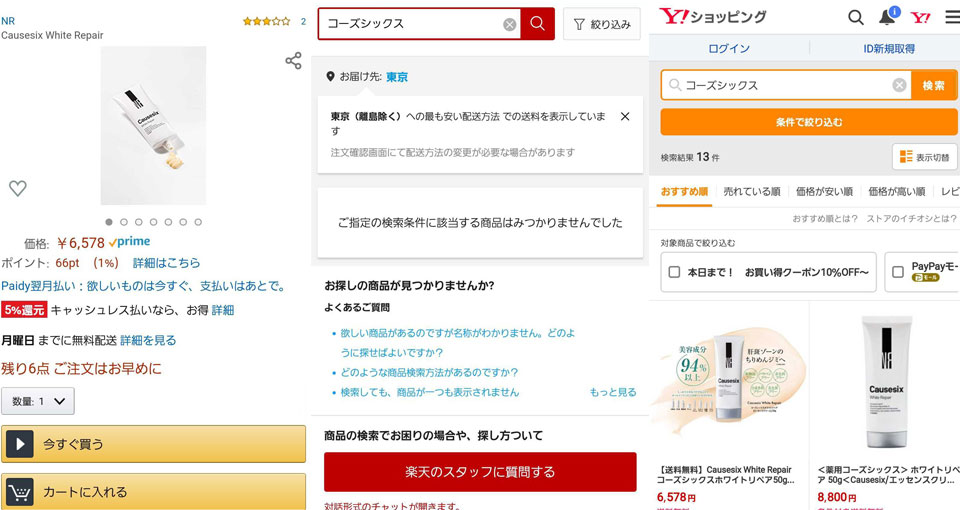Expand FAQ list with もっと見る
960x510 pixels.
coord(613,392)
